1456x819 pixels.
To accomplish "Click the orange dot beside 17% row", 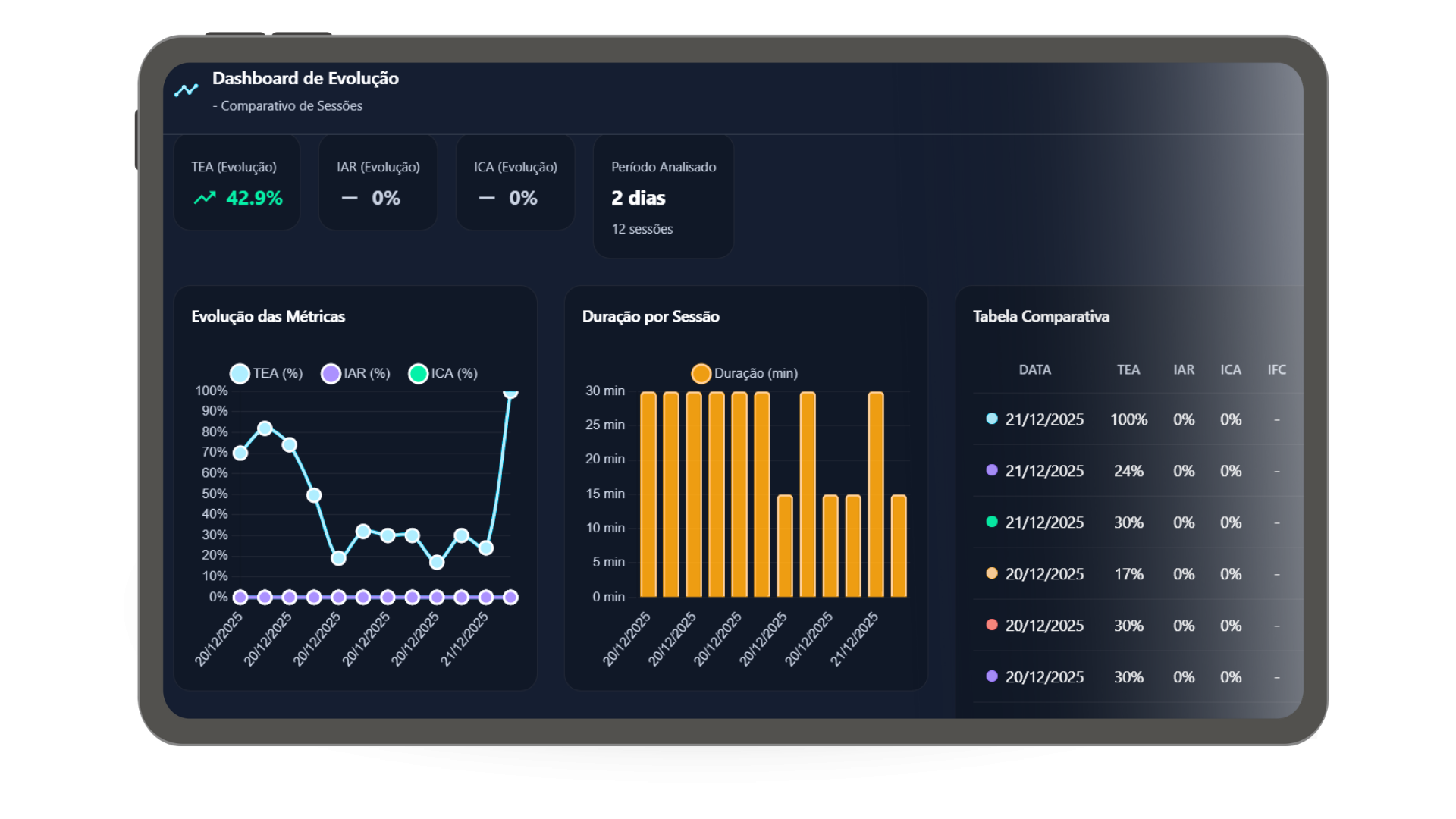I will pyautogui.click(x=991, y=573).
